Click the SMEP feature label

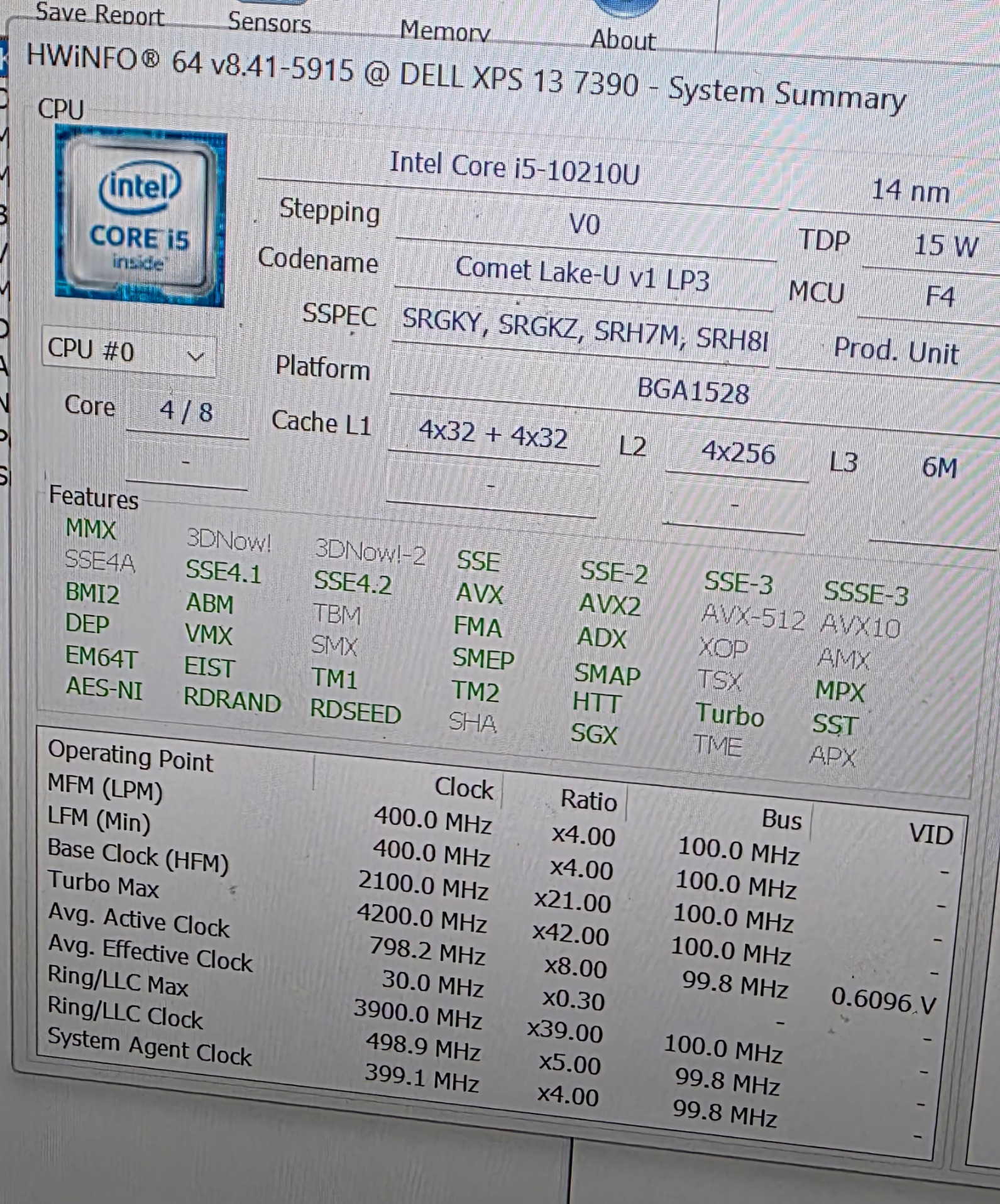[x=483, y=659]
